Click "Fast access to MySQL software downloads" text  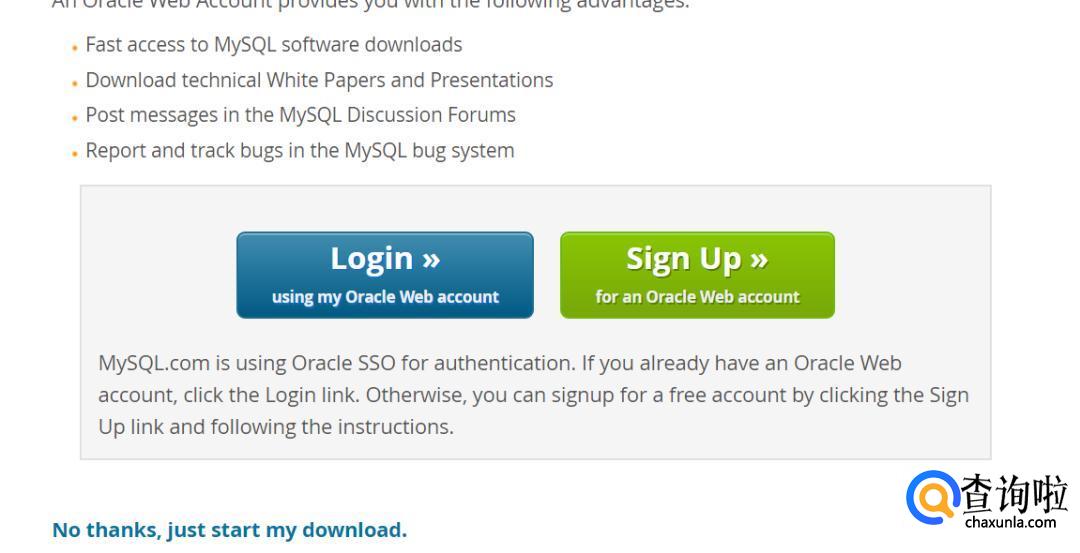[274, 45]
